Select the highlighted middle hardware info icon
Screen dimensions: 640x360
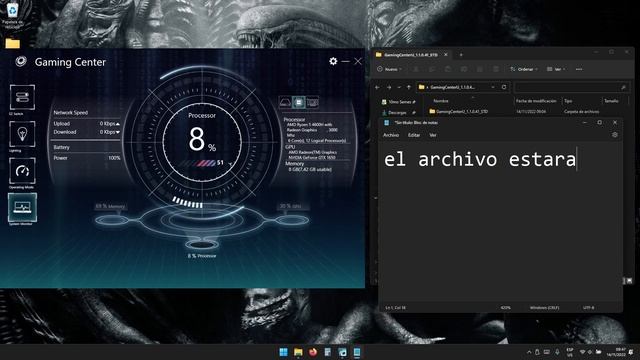click(x=299, y=102)
